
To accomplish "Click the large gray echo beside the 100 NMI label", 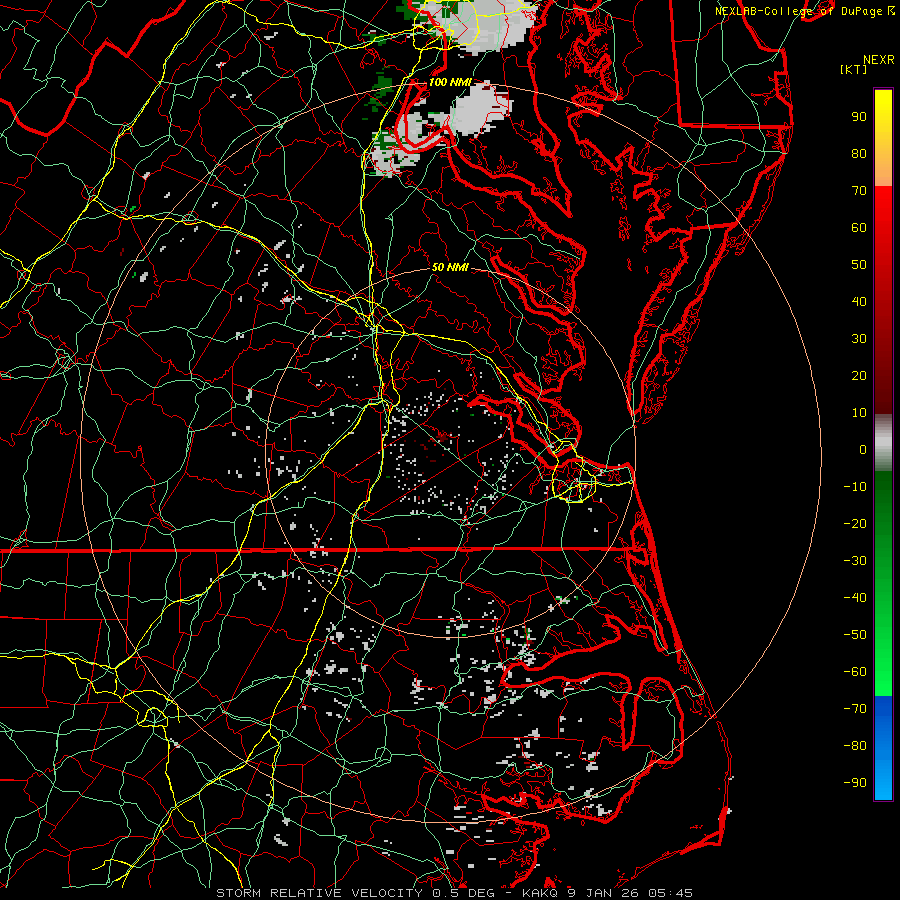I will (x=480, y=109).
